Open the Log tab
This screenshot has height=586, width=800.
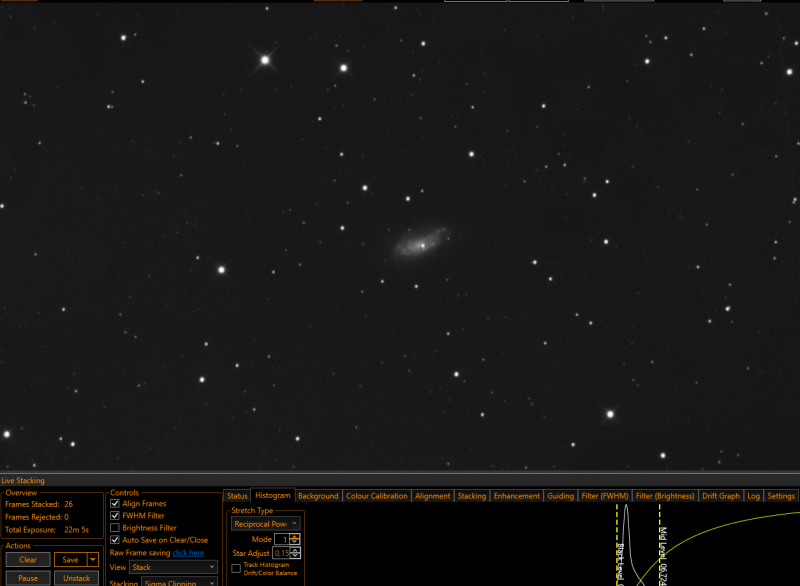(x=753, y=496)
